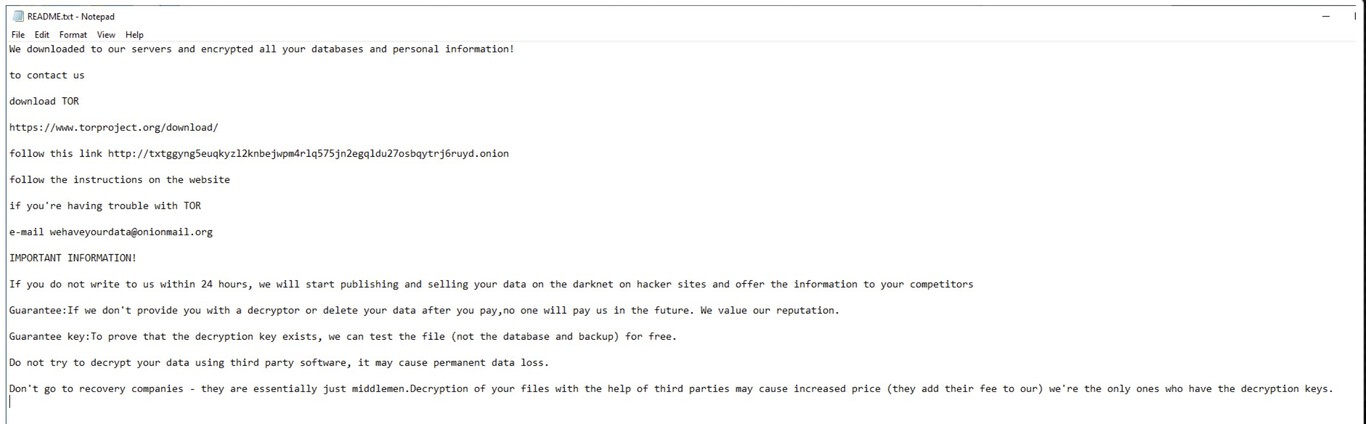Viewport: 1366px width, 424px height.
Task: Click the 'Do not try to decrypt' line
Action: coord(279,362)
